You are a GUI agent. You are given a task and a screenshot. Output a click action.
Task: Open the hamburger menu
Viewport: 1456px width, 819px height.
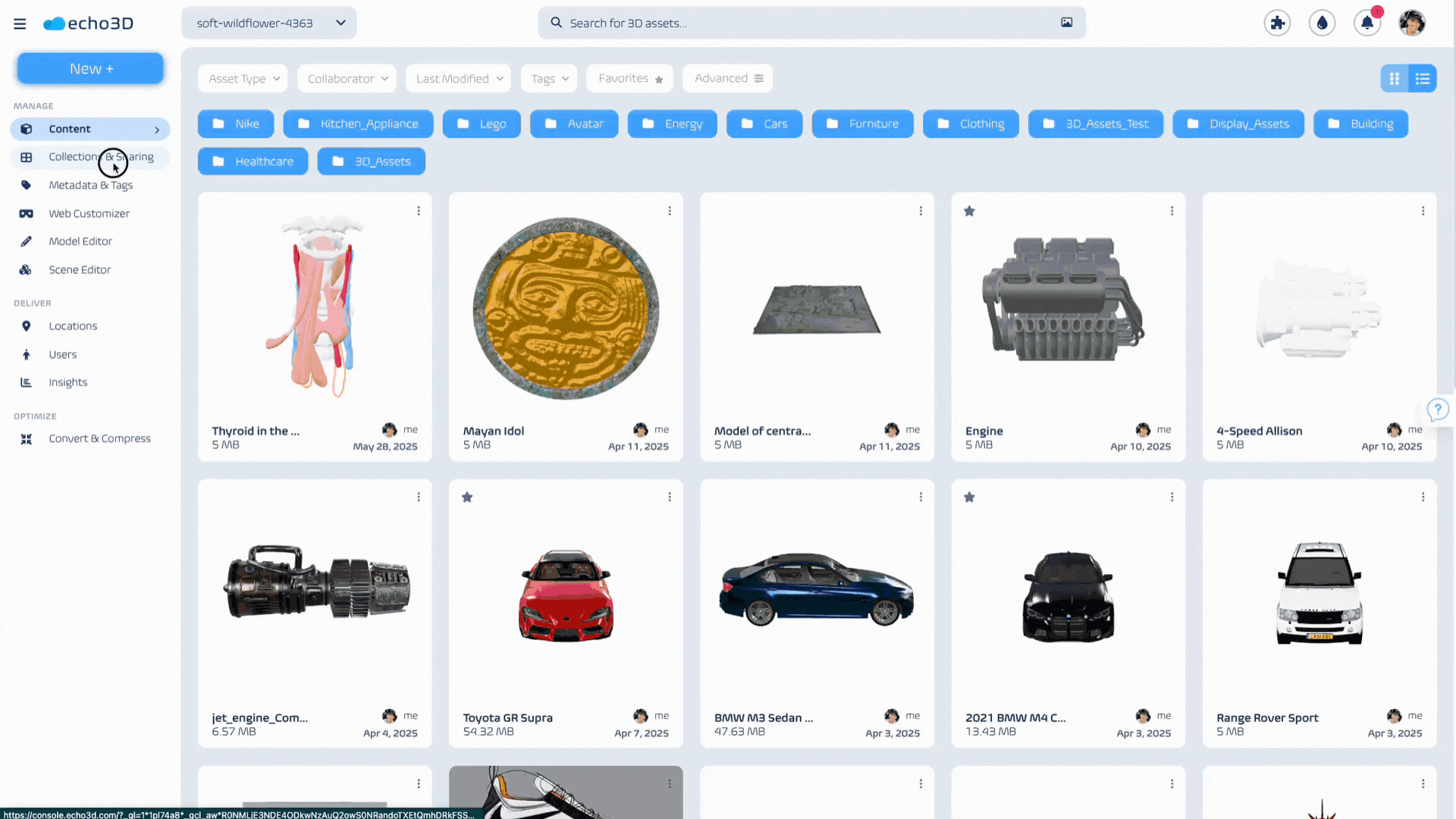pyautogui.click(x=20, y=24)
